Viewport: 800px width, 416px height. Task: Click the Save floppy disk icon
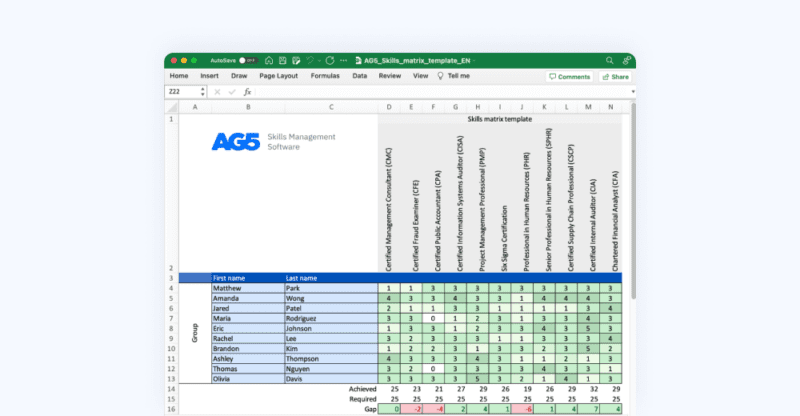pyautogui.click(x=283, y=60)
